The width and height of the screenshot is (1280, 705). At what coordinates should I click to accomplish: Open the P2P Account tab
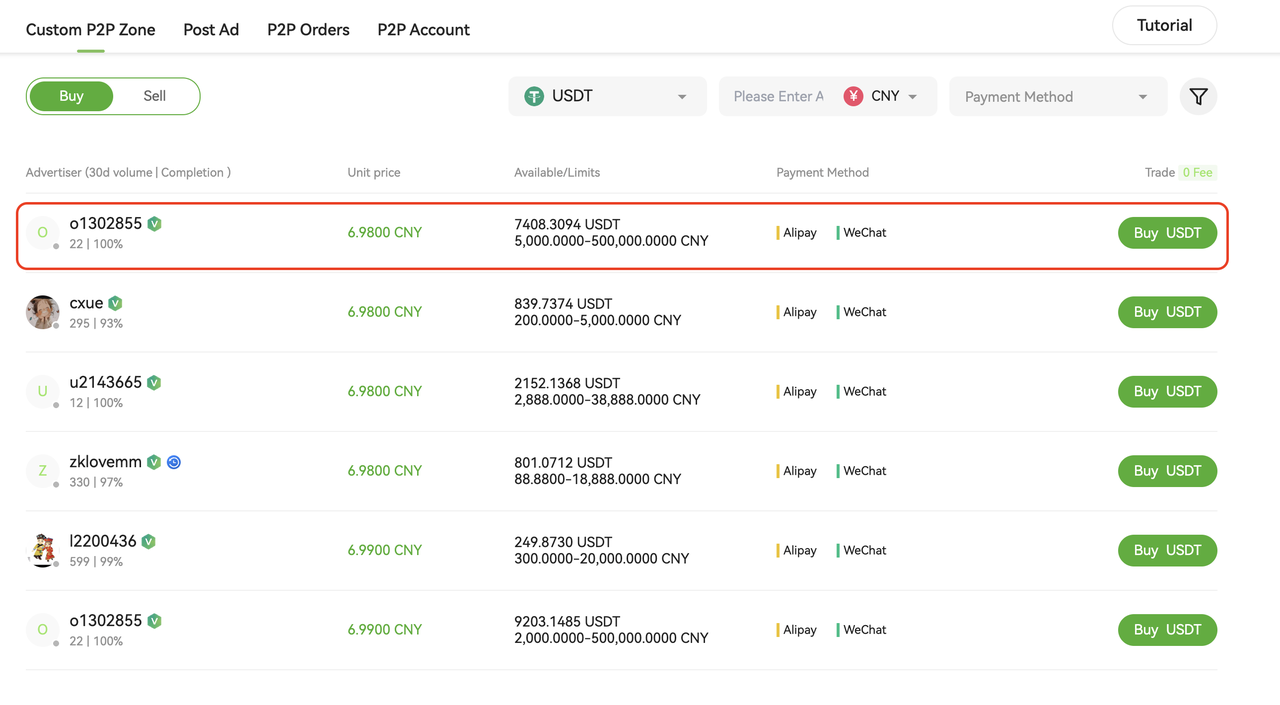pyautogui.click(x=423, y=30)
